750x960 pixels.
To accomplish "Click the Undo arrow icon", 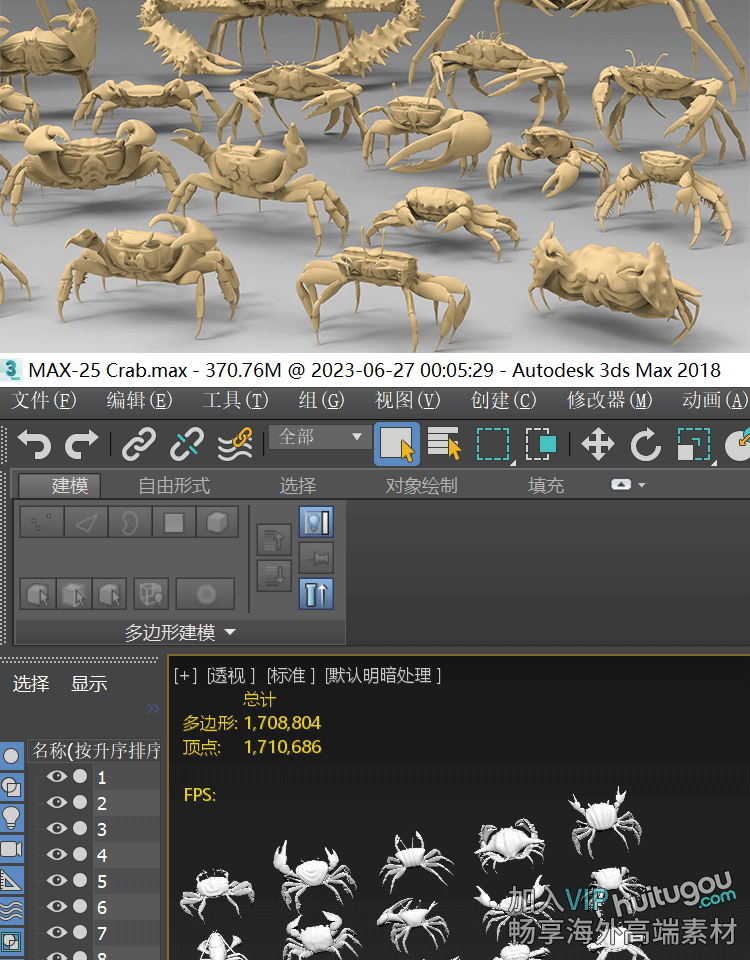I will [34, 444].
